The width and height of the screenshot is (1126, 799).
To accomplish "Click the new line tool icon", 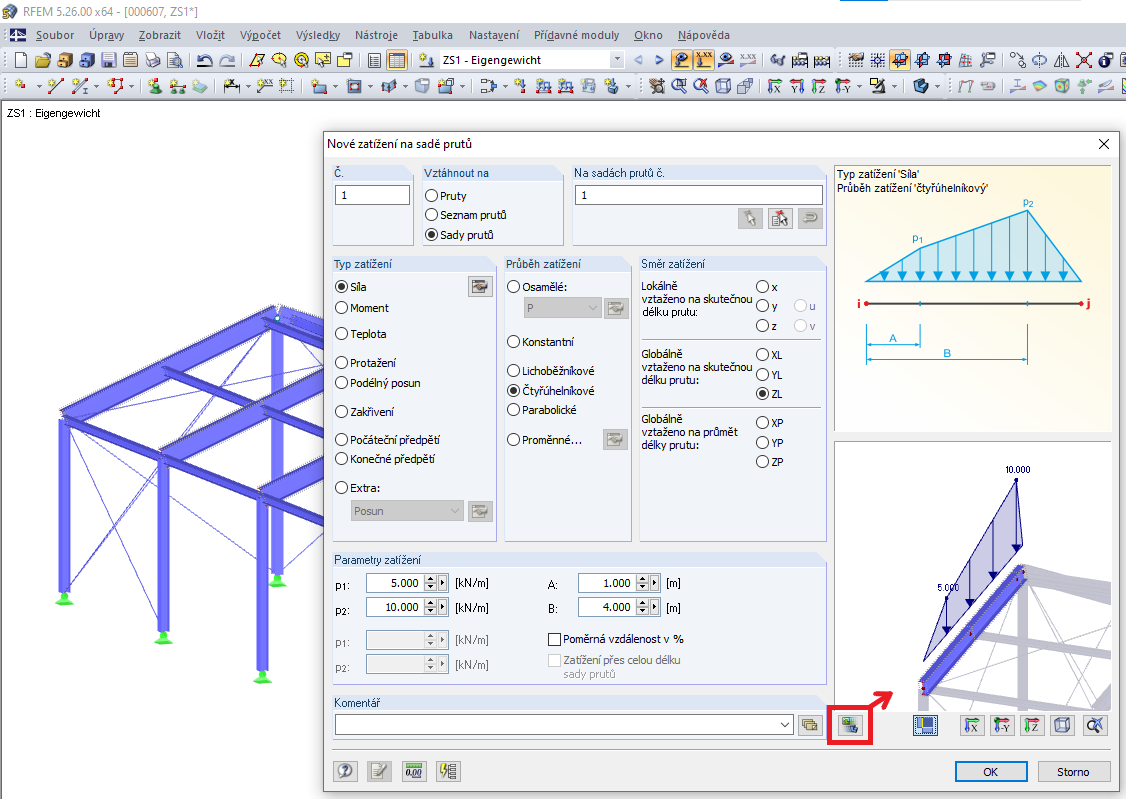I will 55,86.
